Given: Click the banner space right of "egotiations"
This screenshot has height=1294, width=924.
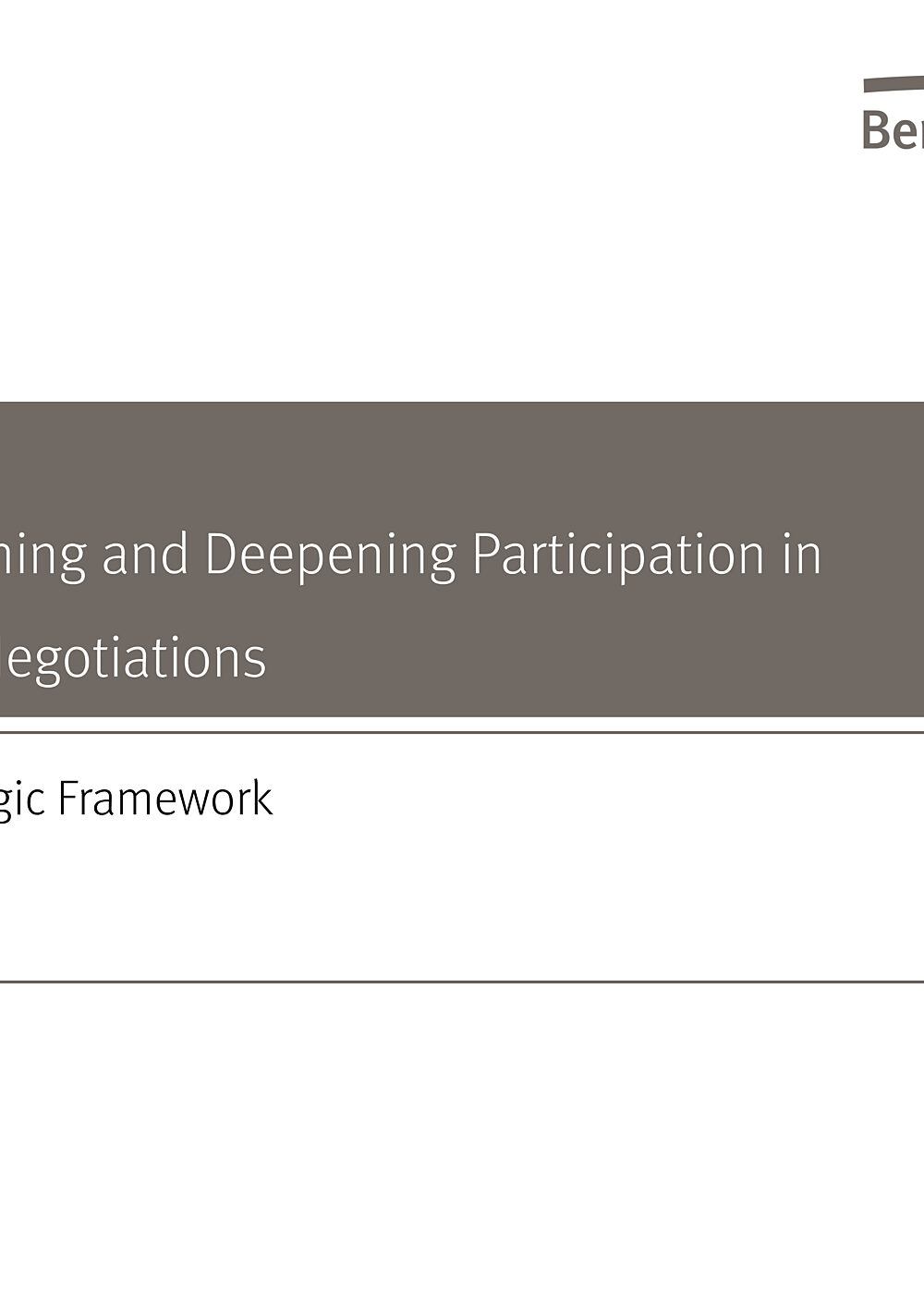Looking at the screenshot, I should (x=591, y=659).
